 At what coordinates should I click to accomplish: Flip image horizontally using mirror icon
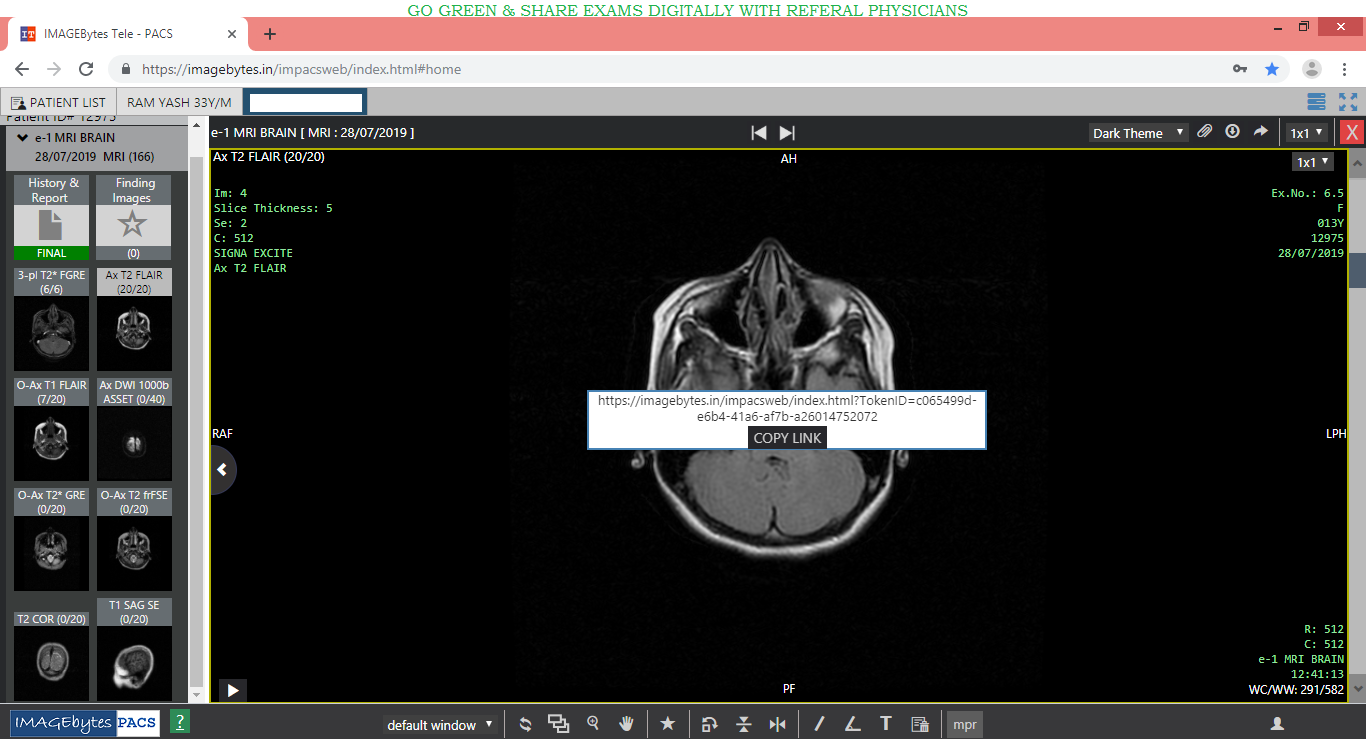pos(777,724)
